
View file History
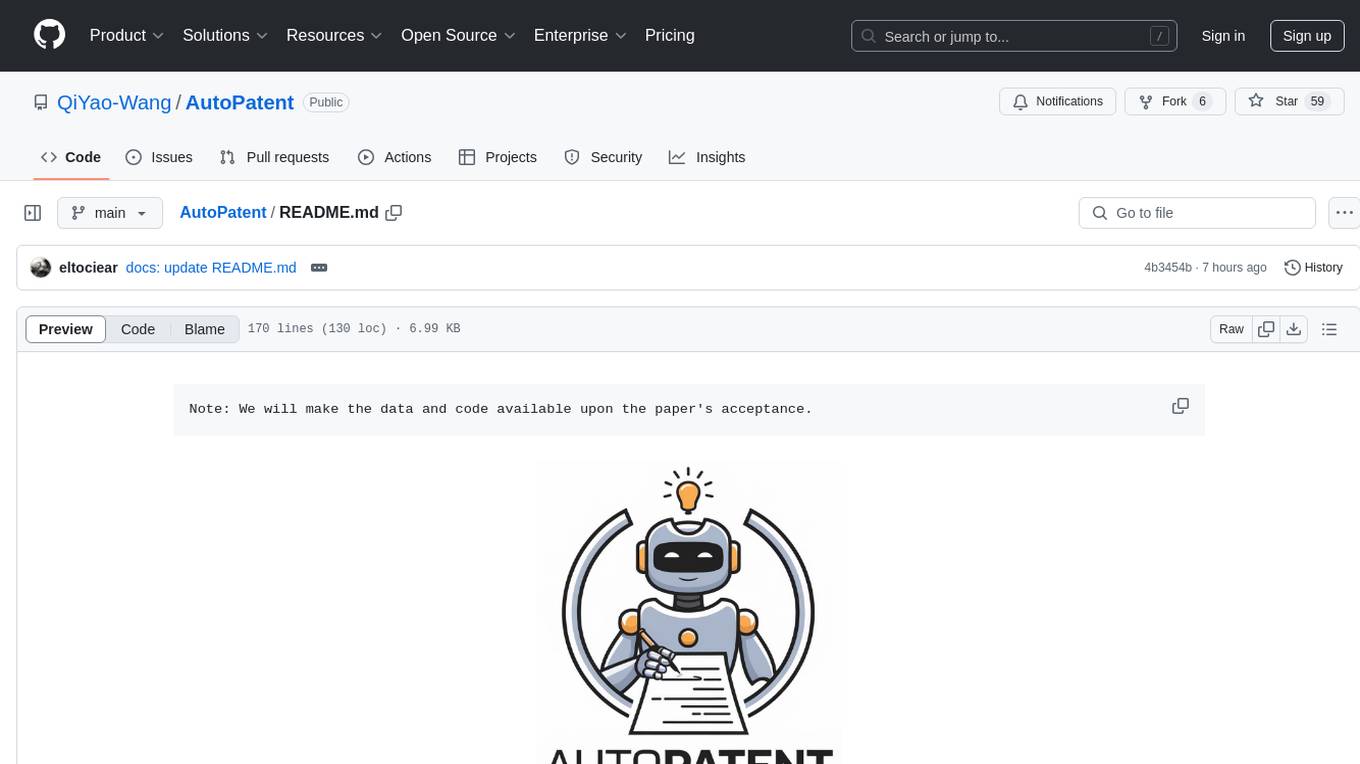(x=1313, y=268)
